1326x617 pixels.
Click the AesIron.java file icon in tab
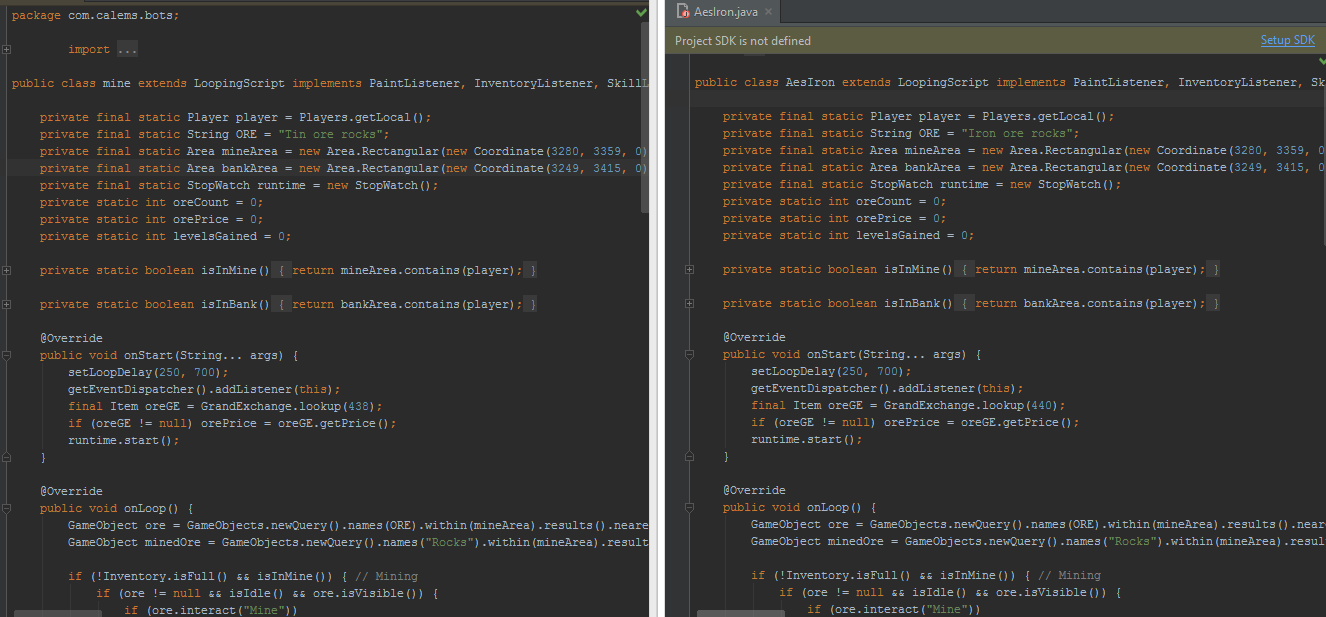click(x=683, y=12)
